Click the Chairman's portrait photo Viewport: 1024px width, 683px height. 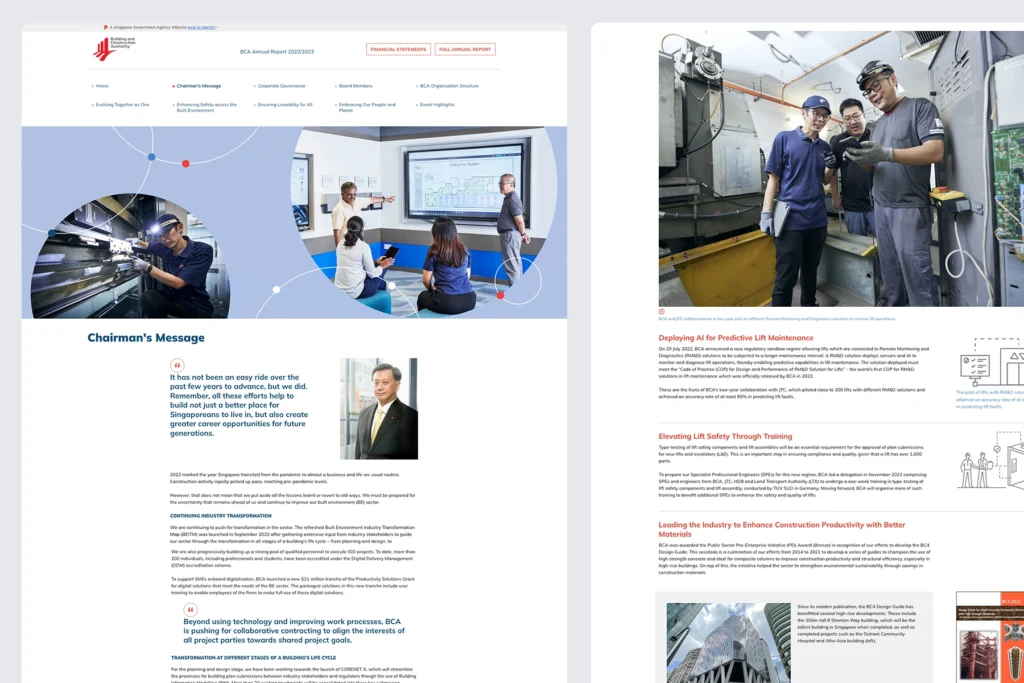click(x=378, y=408)
